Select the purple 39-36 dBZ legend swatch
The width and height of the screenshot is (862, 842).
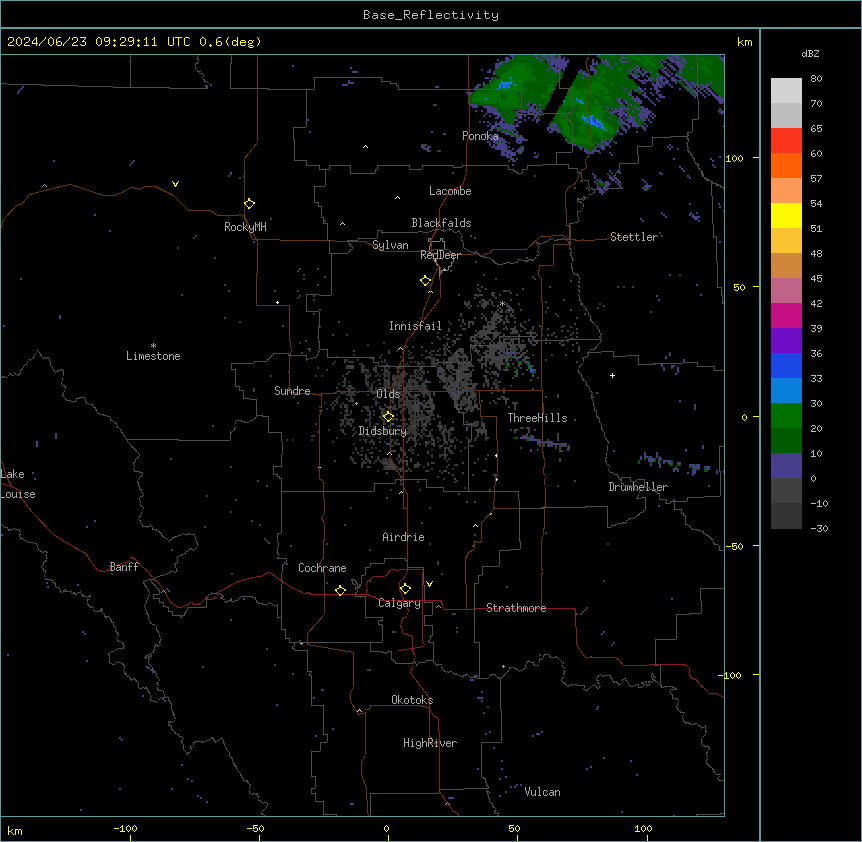786,341
